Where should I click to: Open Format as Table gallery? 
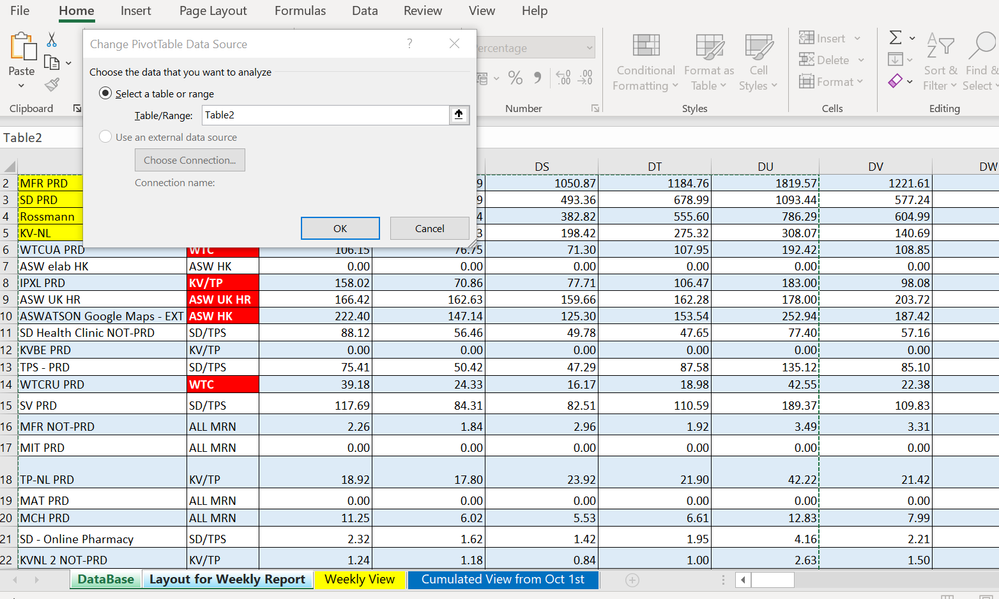tap(708, 62)
